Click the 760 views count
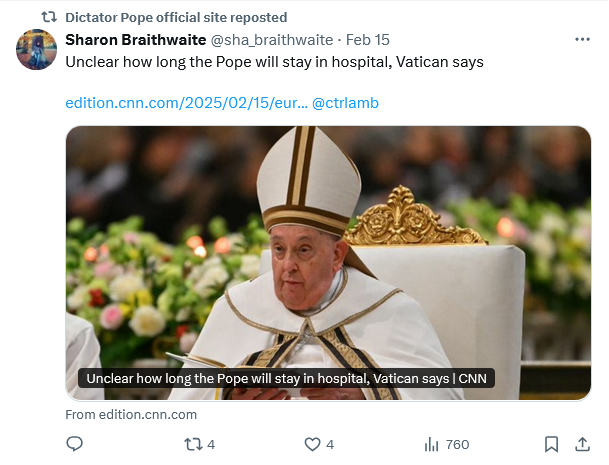609x465 pixels. [x=457, y=444]
